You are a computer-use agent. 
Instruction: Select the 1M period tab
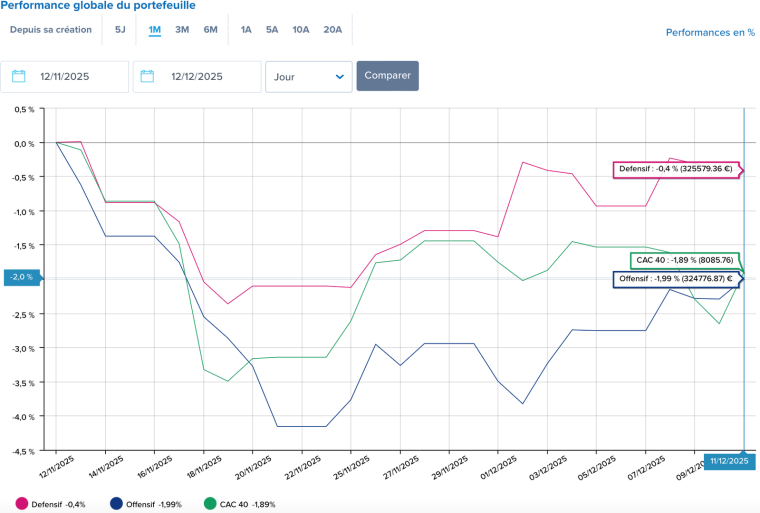click(155, 29)
